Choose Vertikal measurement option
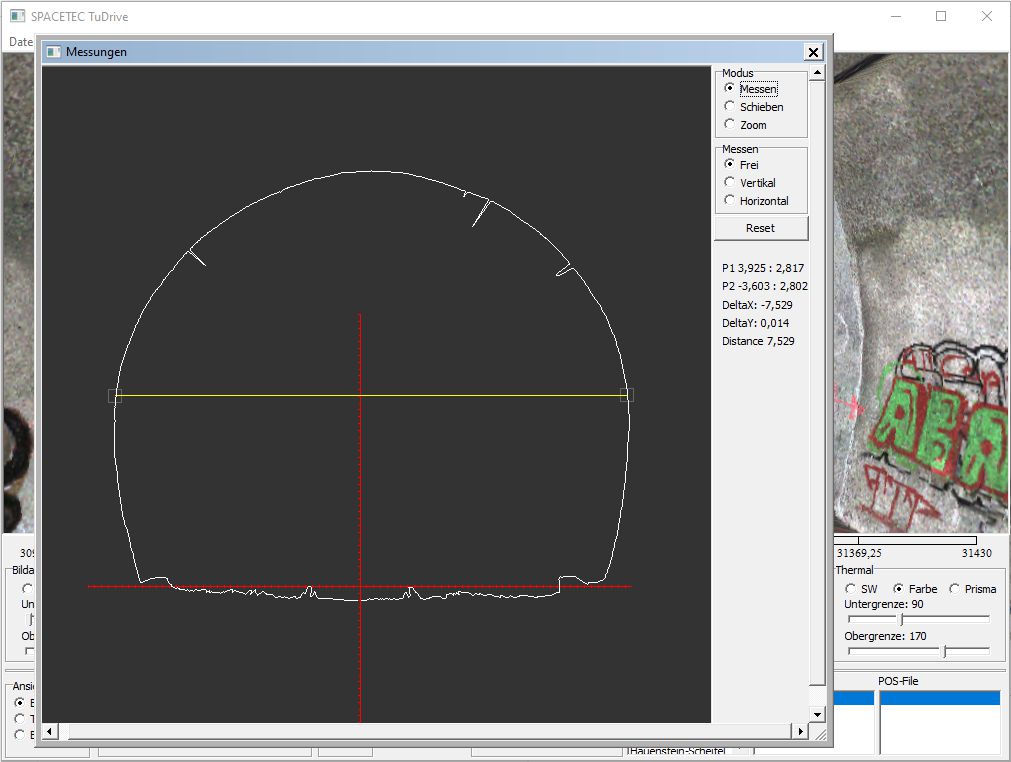The height and width of the screenshot is (762, 1011). (x=730, y=183)
